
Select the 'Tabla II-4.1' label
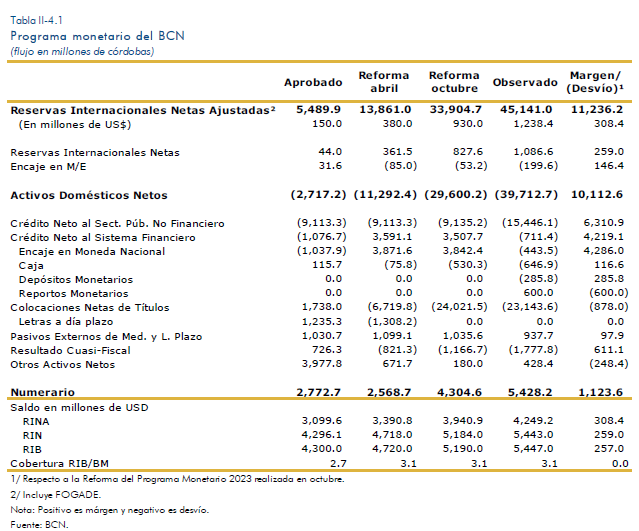point(36,20)
